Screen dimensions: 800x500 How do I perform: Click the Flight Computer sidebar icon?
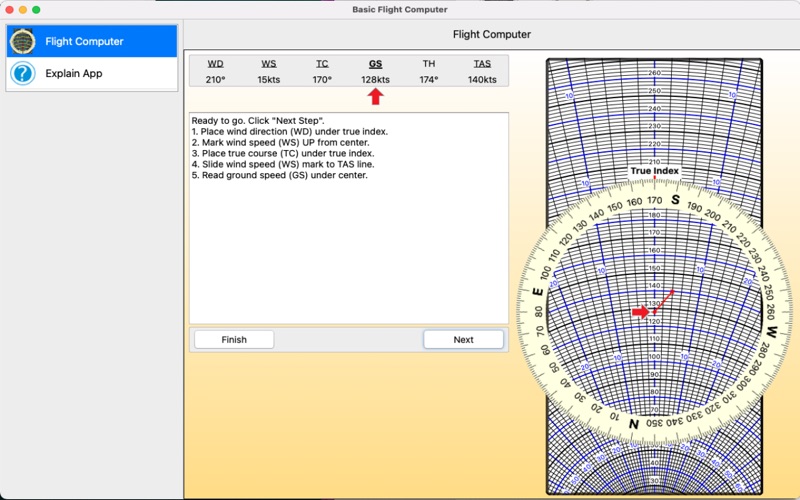click(22, 42)
